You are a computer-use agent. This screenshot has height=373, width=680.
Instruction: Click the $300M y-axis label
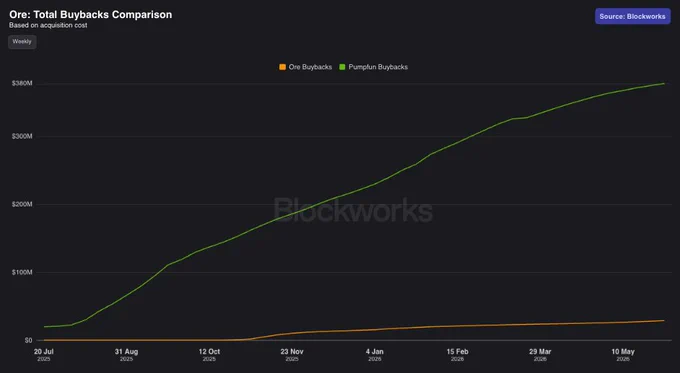[22, 136]
